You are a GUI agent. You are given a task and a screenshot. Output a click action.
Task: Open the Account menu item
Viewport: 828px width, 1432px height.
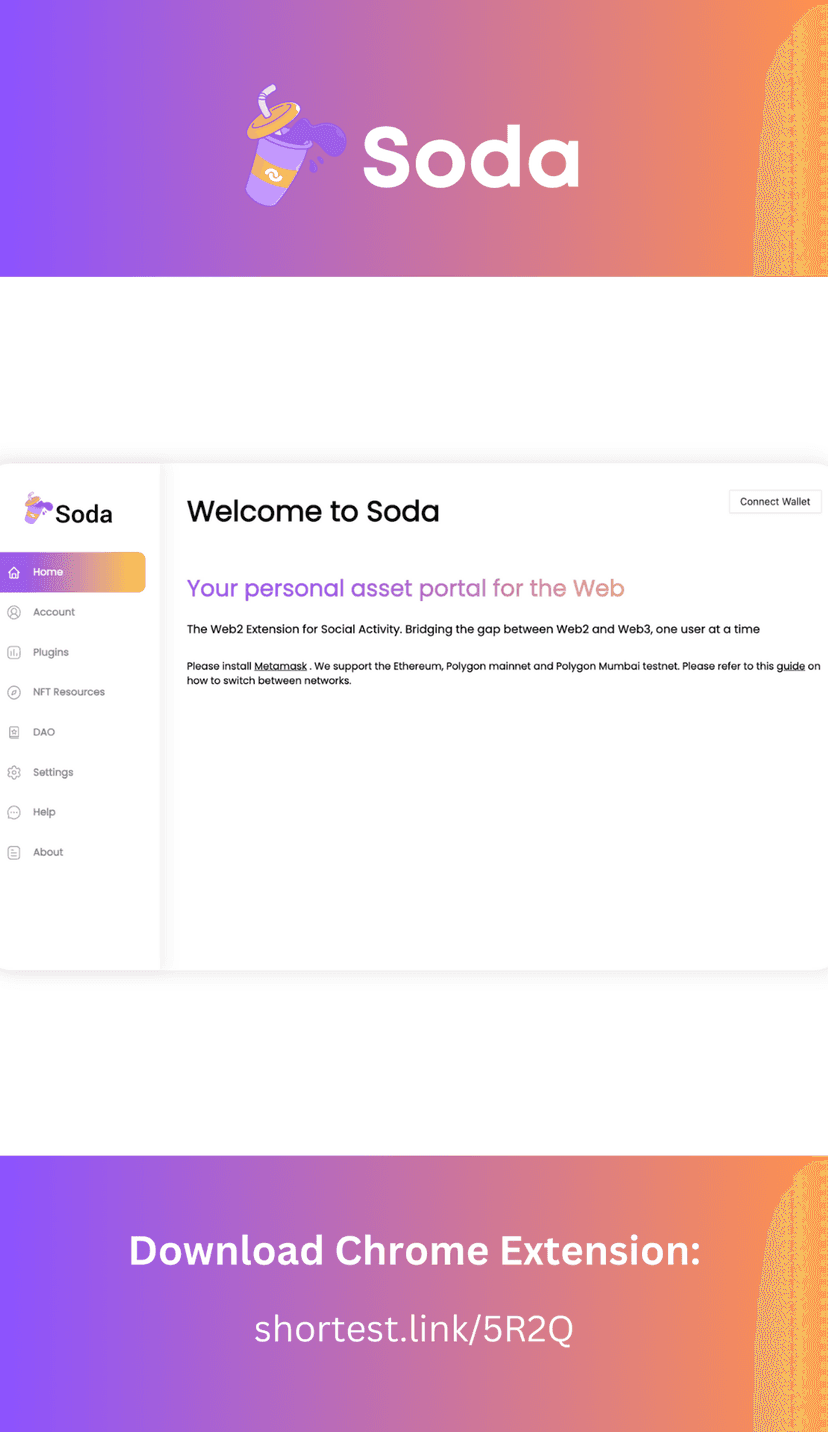coord(54,612)
